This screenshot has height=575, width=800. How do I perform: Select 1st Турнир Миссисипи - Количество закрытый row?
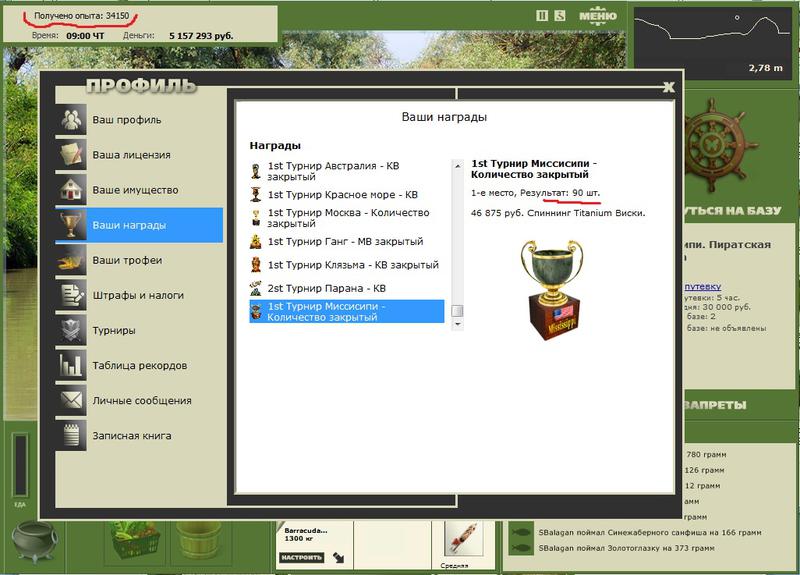[347, 311]
